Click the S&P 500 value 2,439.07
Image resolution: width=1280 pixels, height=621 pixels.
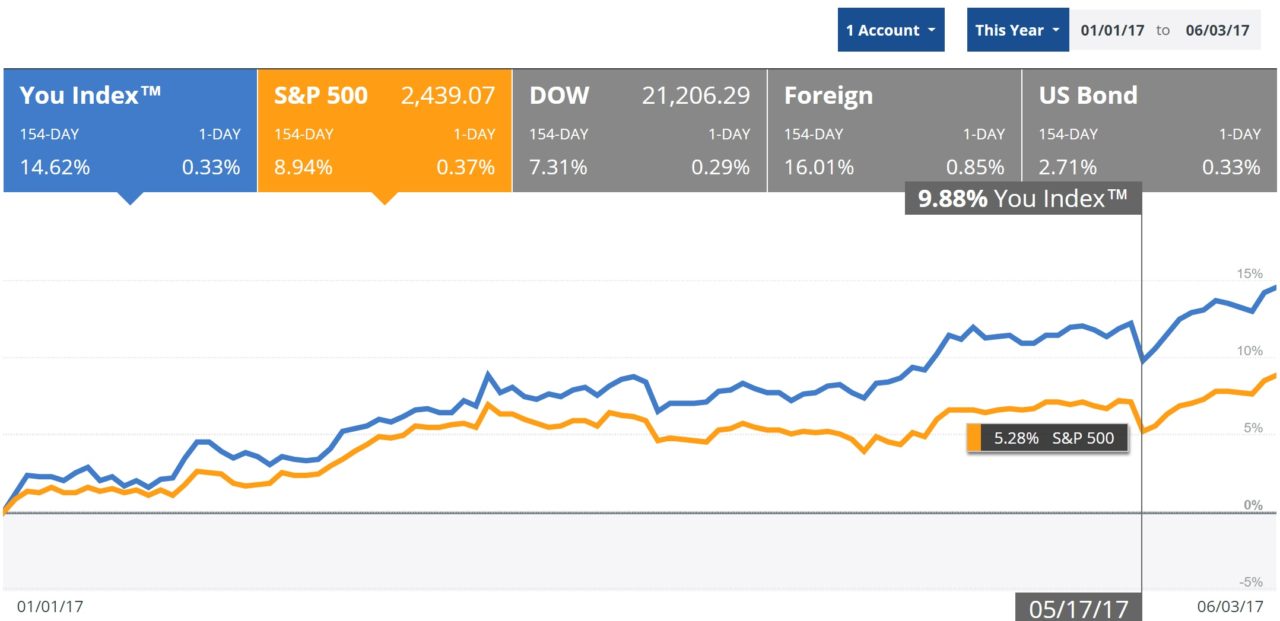(448, 96)
